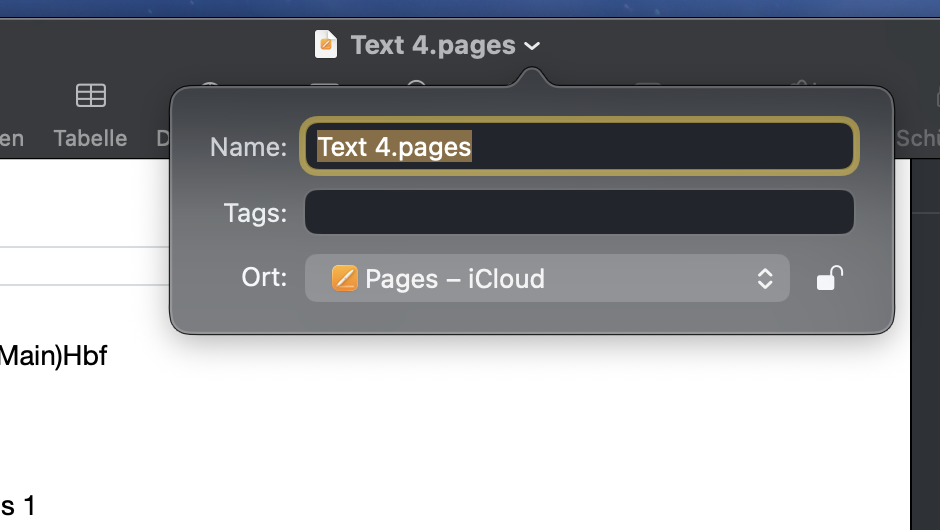Click the partially visible toolbar label left of Tabelle
Screen dimensions: 940x530
12,138
